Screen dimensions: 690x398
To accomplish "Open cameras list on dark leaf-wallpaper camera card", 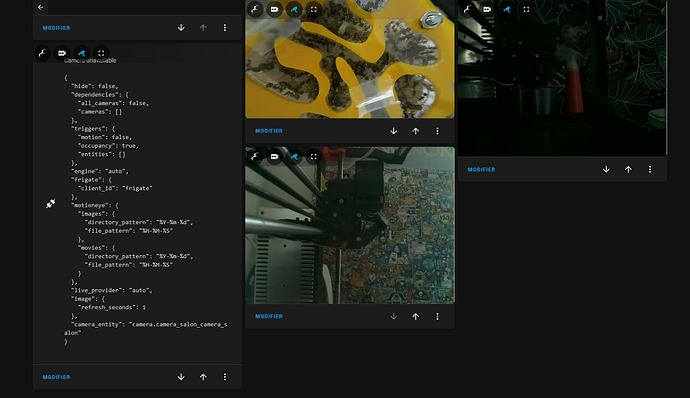I will pos(487,9).
